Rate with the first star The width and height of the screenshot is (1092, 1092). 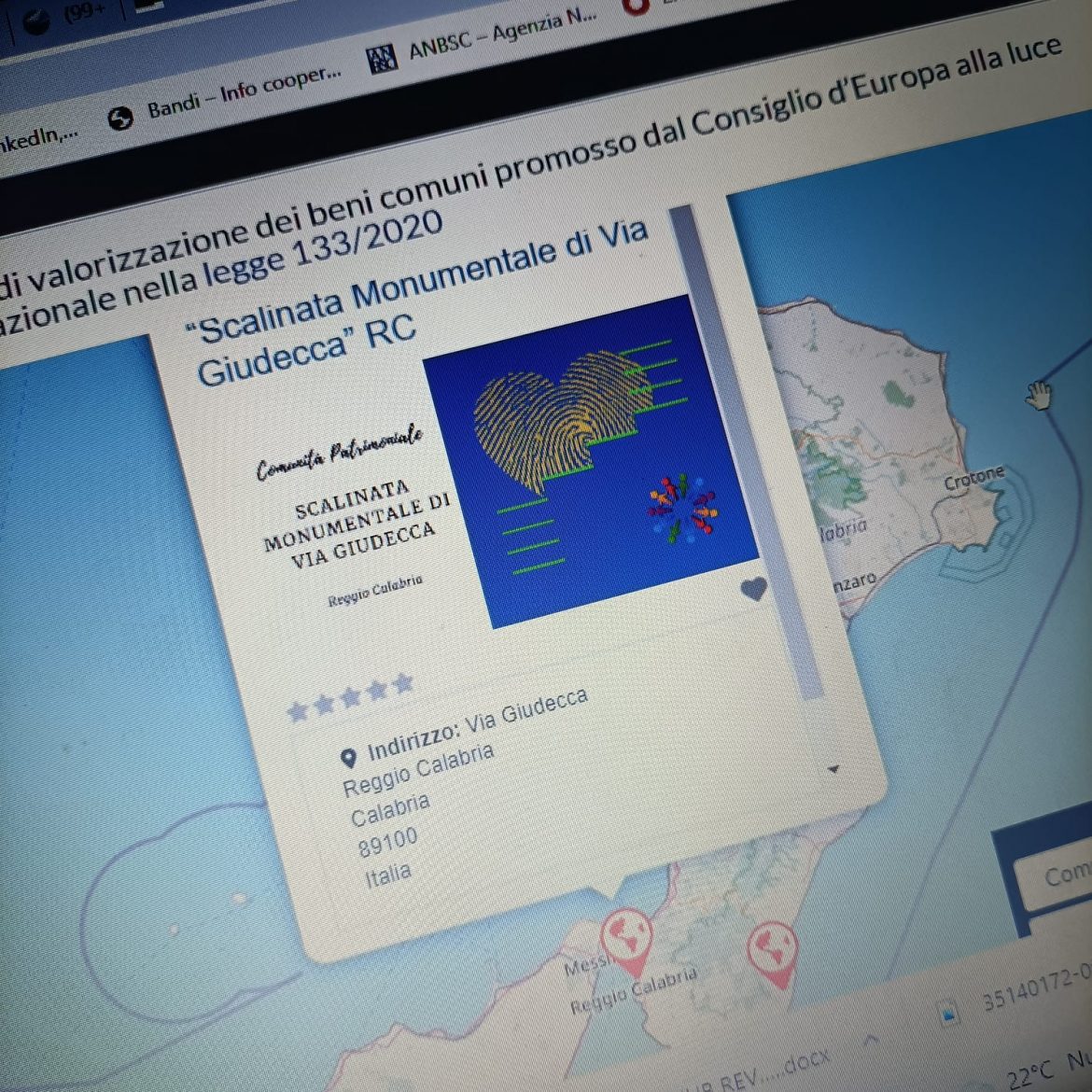(298, 712)
